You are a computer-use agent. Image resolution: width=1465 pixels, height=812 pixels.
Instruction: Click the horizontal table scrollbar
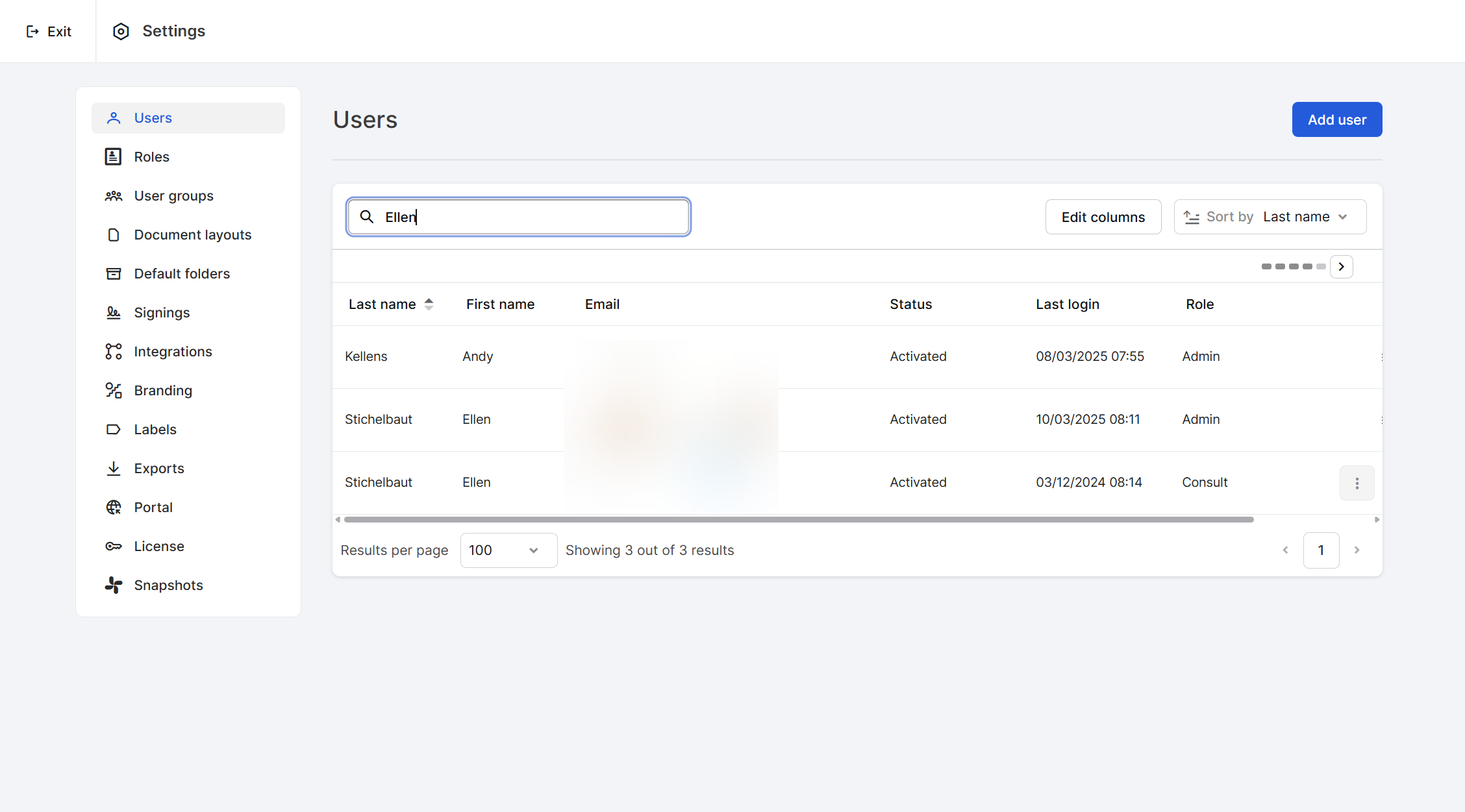(x=798, y=519)
